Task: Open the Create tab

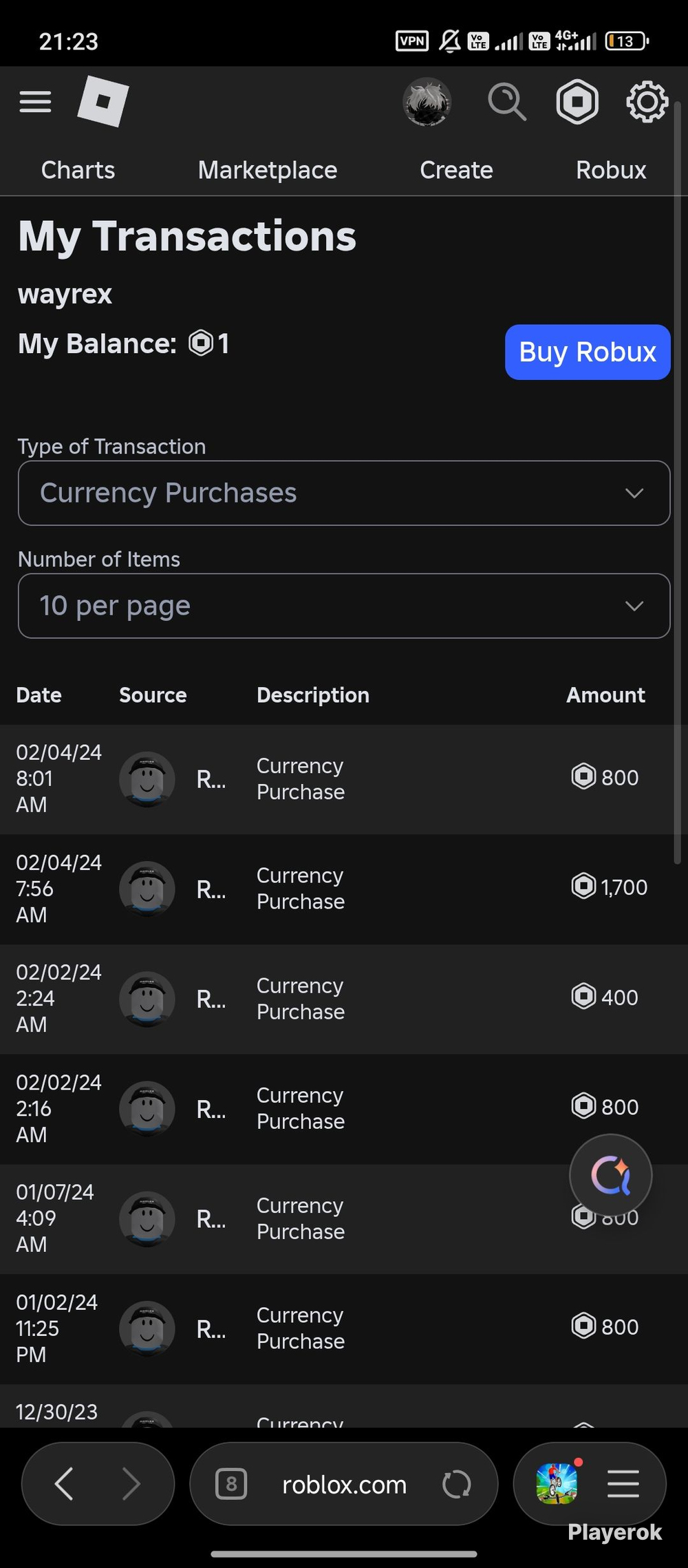Action: click(x=456, y=170)
